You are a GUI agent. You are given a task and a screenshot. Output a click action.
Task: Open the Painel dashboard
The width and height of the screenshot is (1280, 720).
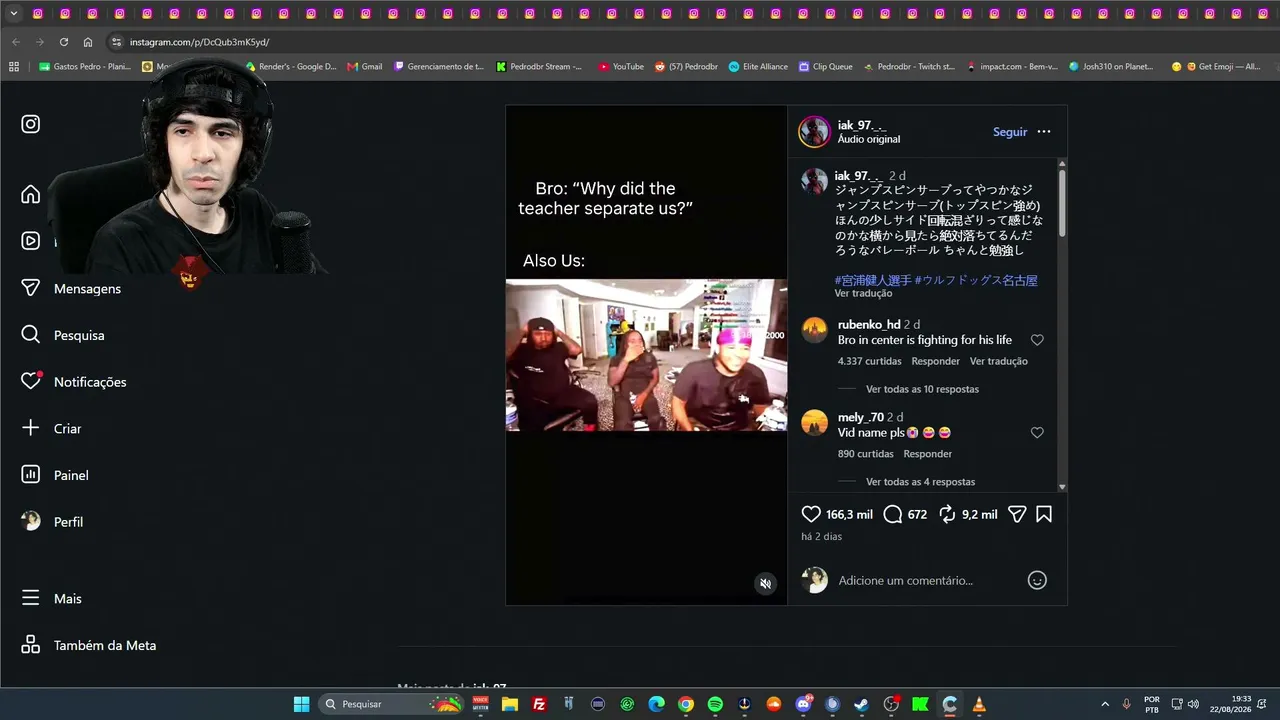click(56, 475)
